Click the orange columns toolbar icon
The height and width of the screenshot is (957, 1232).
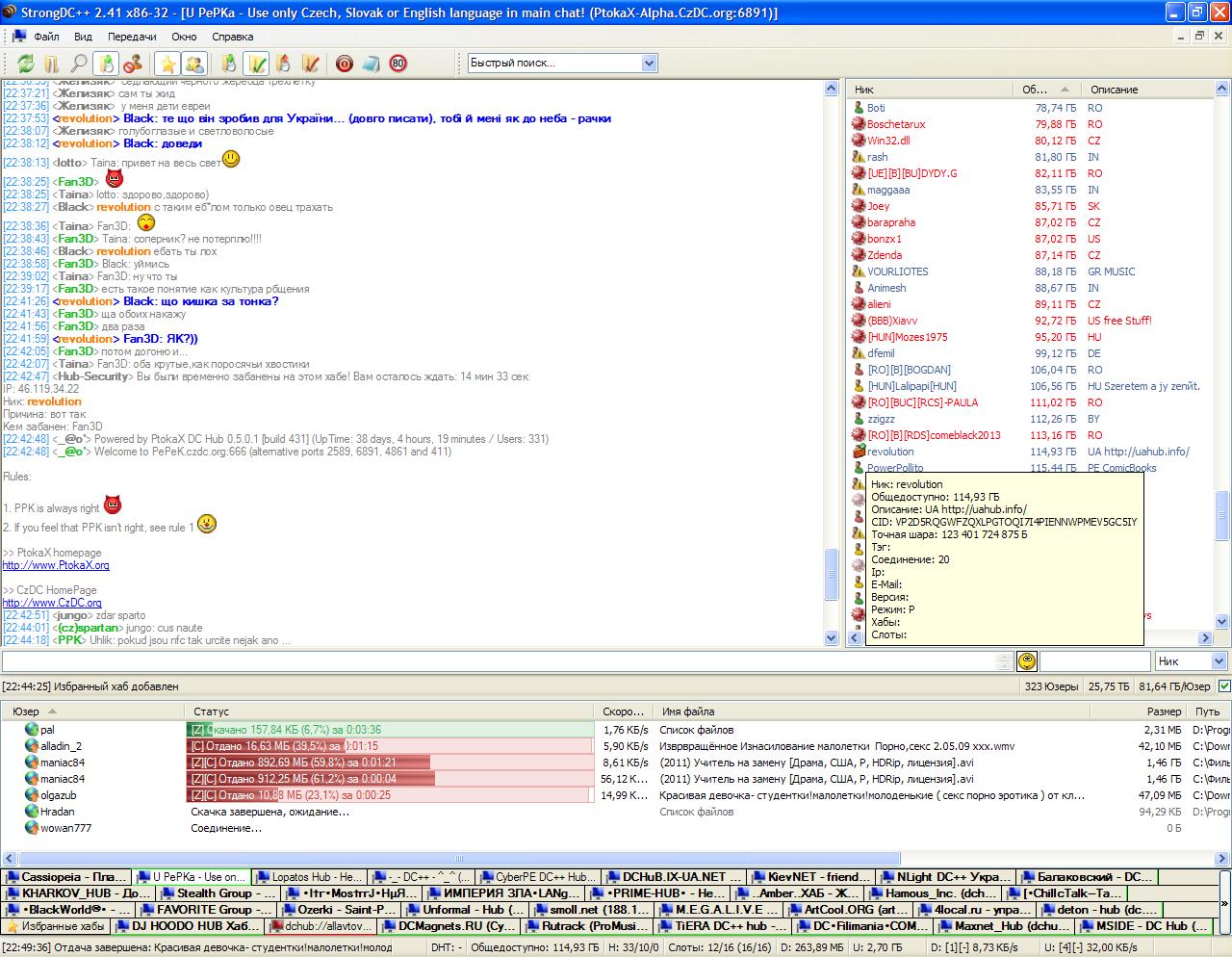(52, 64)
